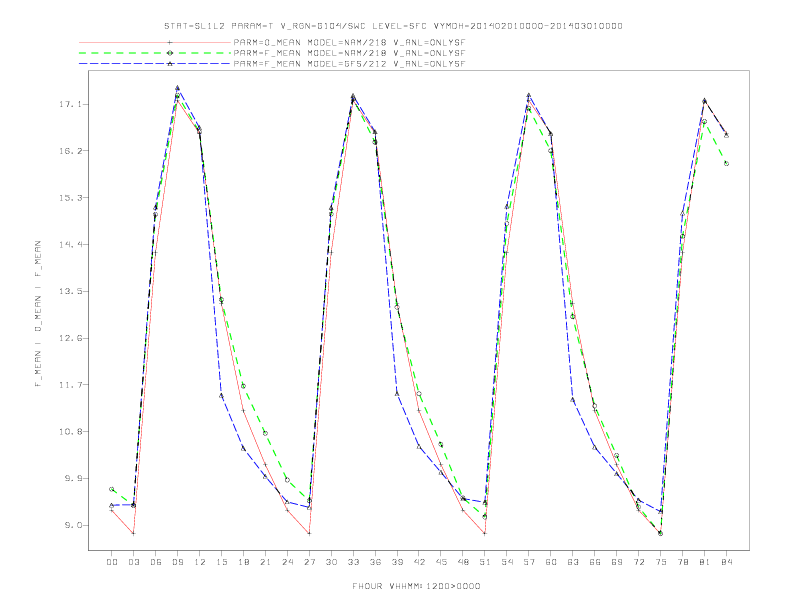Click x-axis tick label 21
Viewport: 792px width, 612px height.
tap(265, 562)
